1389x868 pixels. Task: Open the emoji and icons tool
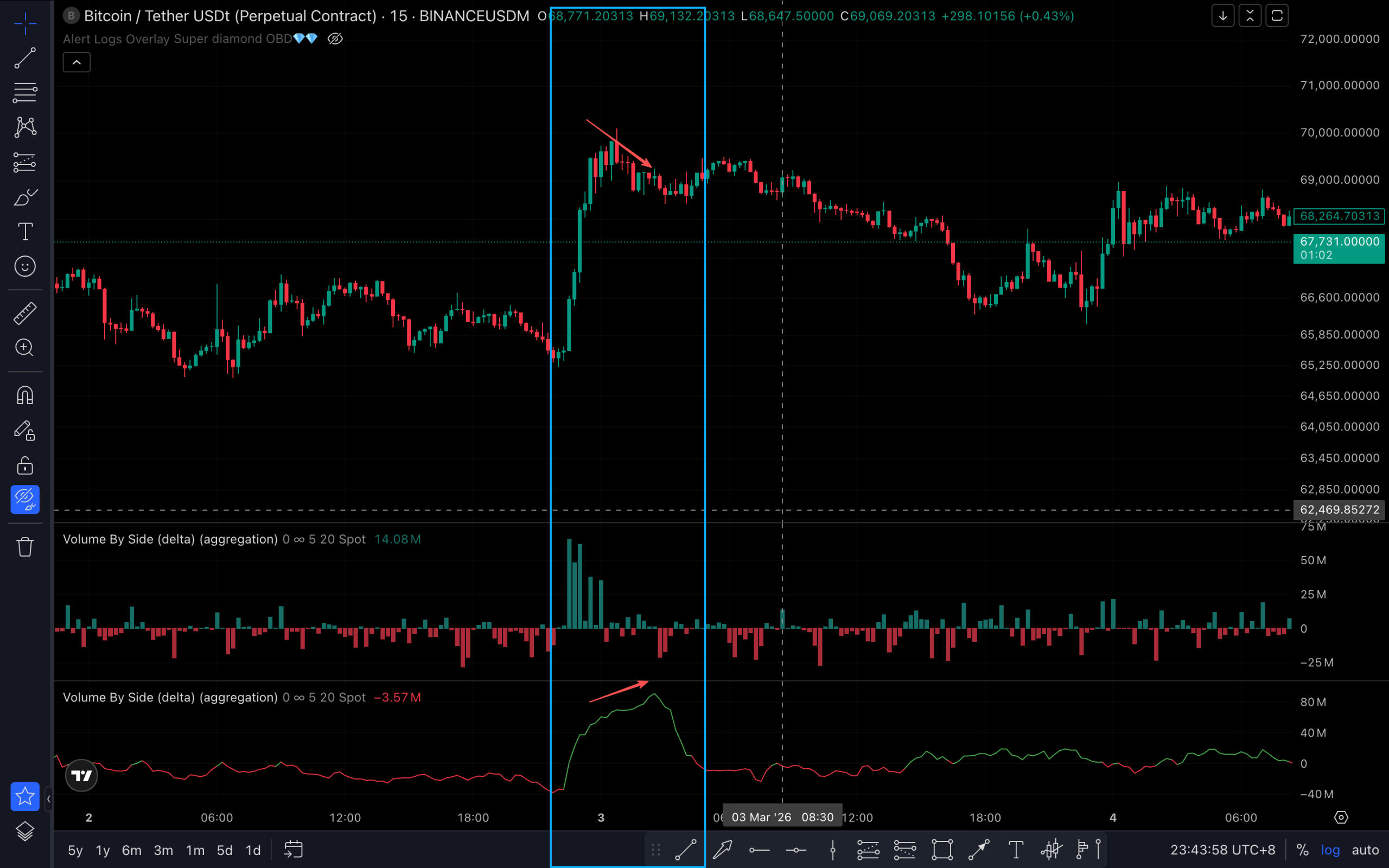point(24,266)
